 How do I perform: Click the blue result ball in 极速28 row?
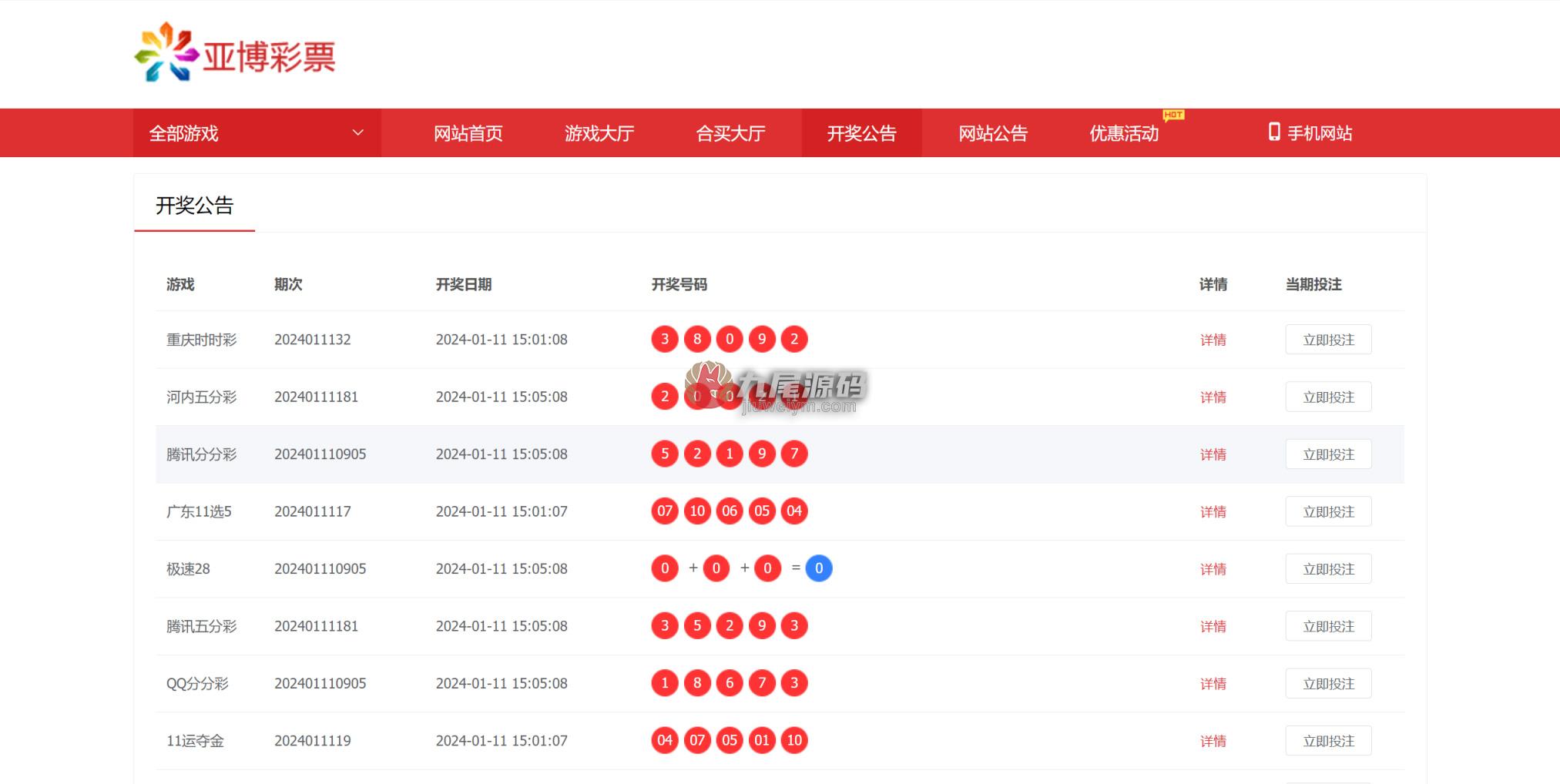(819, 568)
